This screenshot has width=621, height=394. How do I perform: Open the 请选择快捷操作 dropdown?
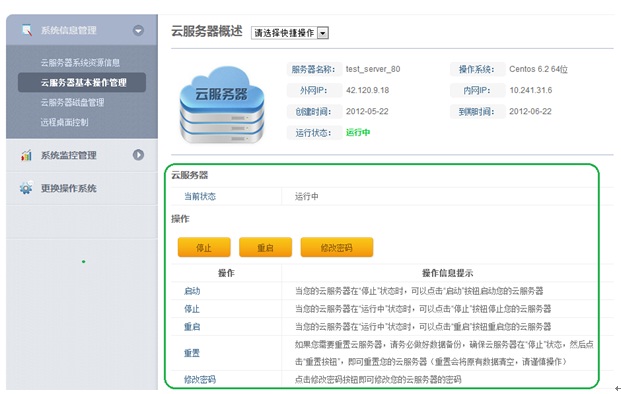[x=290, y=33]
